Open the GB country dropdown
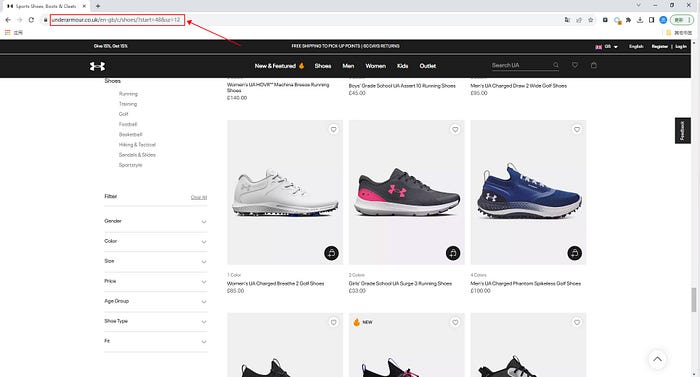The height and width of the screenshot is (377, 700). coord(607,46)
